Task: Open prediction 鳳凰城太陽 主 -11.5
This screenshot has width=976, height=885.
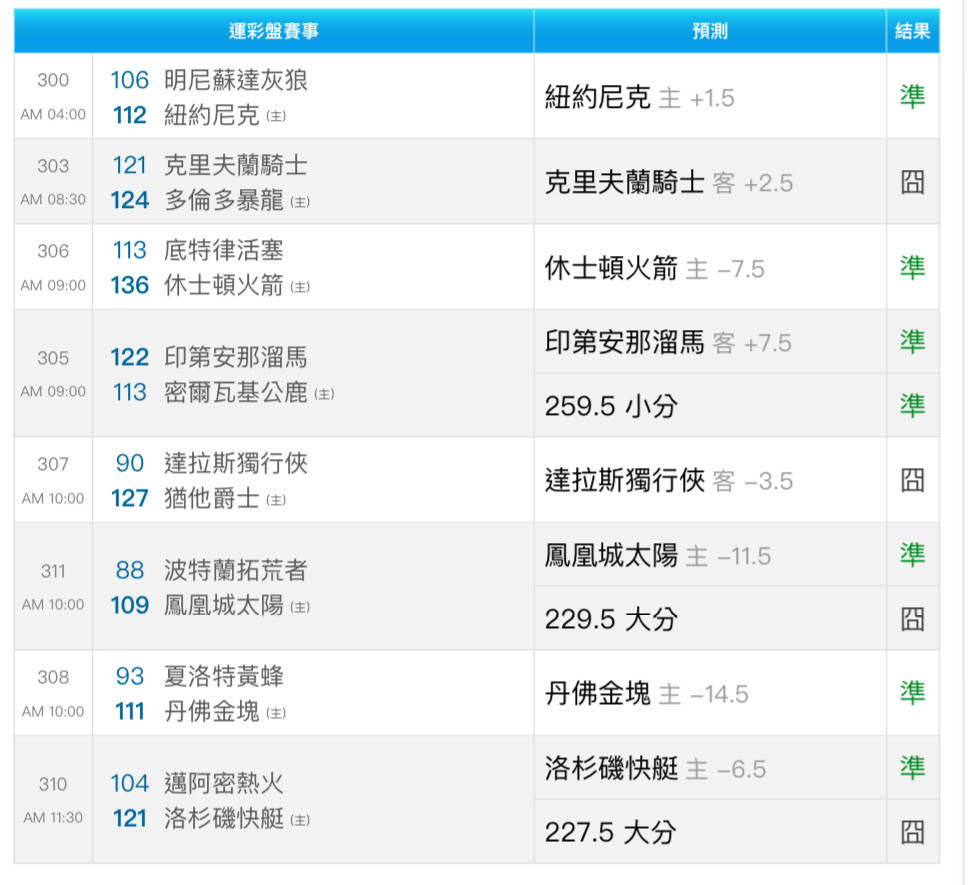Action: (x=658, y=555)
